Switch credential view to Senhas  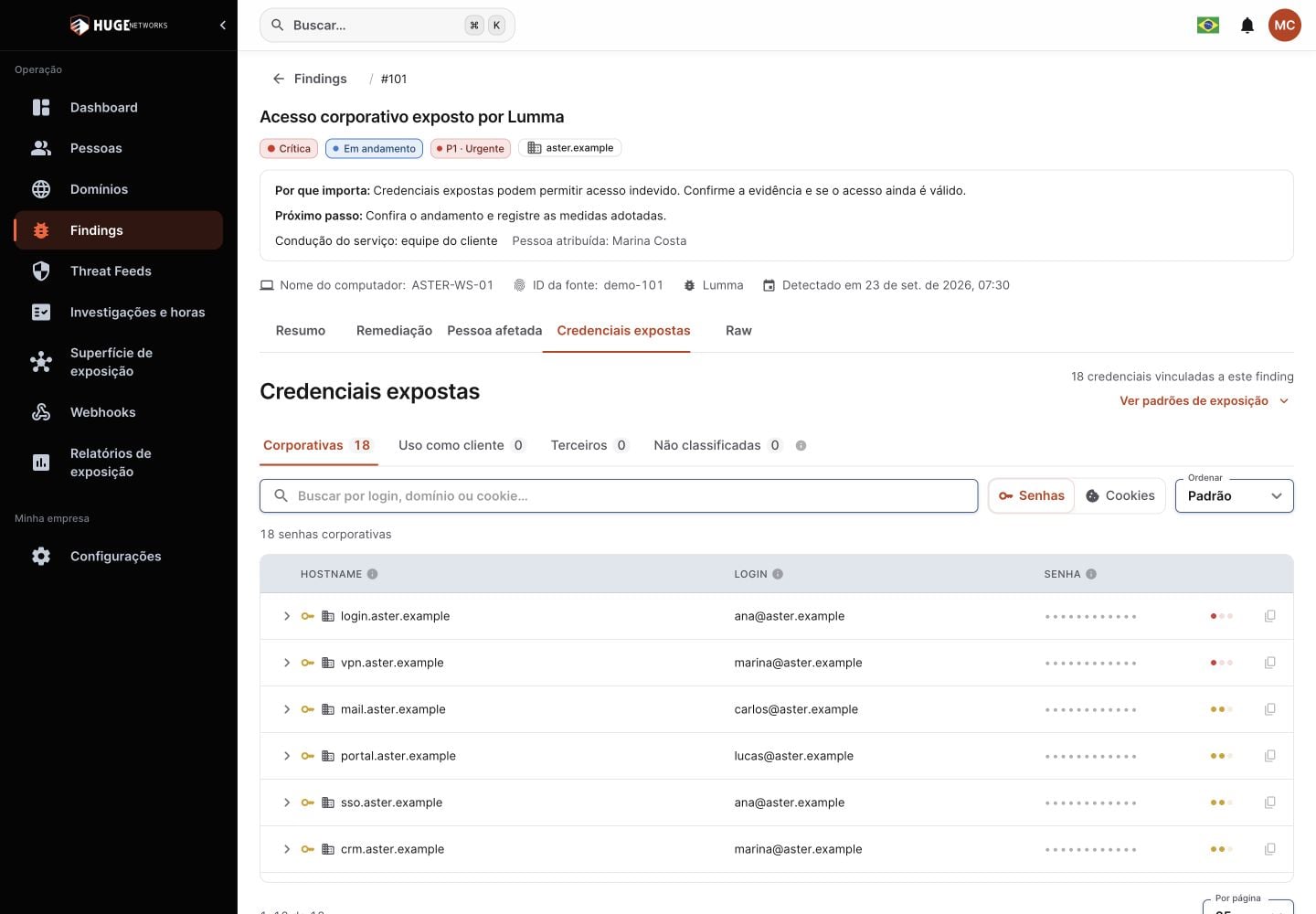1032,496
